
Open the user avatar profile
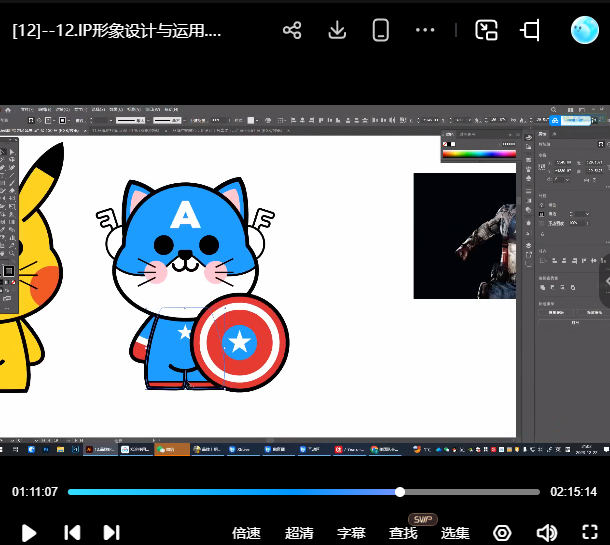[x=585, y=30]
